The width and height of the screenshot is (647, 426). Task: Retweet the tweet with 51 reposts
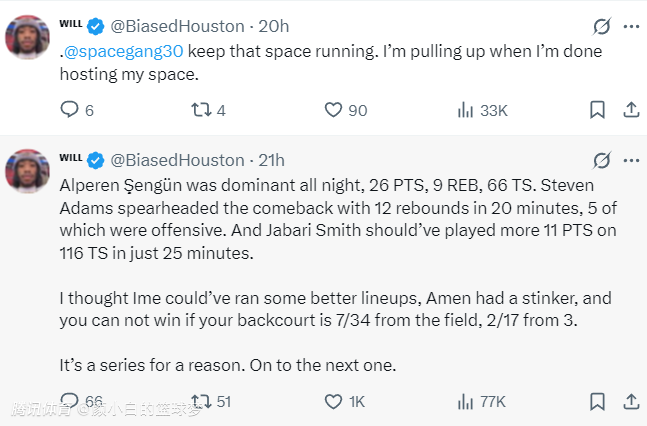[199, 401]
